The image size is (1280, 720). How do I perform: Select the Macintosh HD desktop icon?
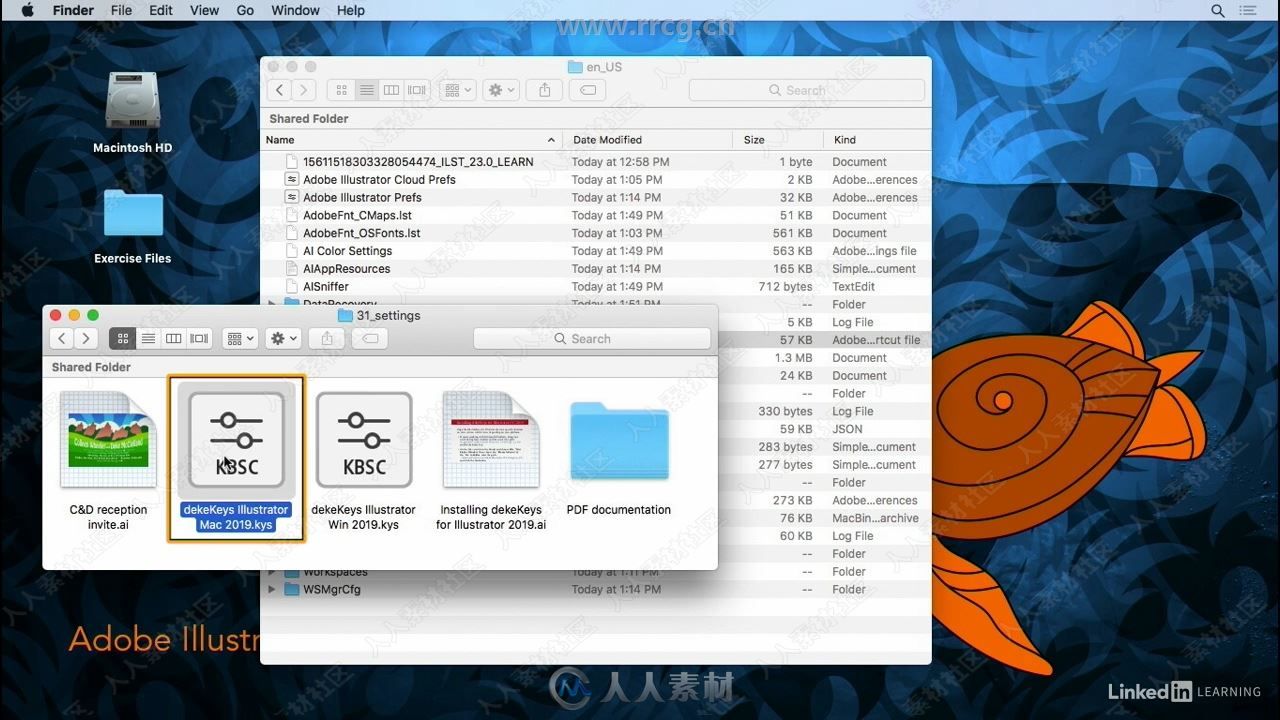132,112
